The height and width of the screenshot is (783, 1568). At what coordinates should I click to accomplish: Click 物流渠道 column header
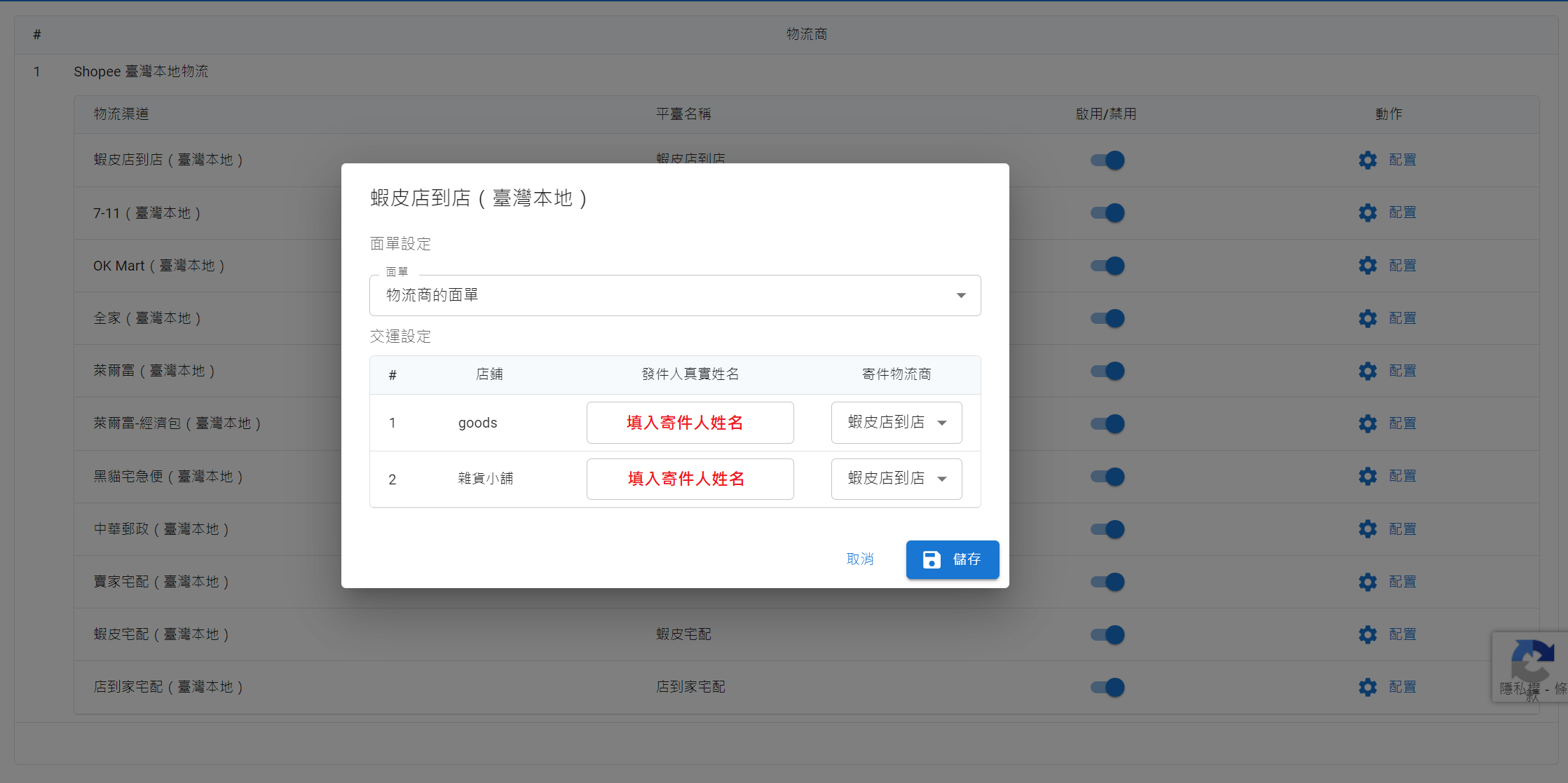pos(121,114)
